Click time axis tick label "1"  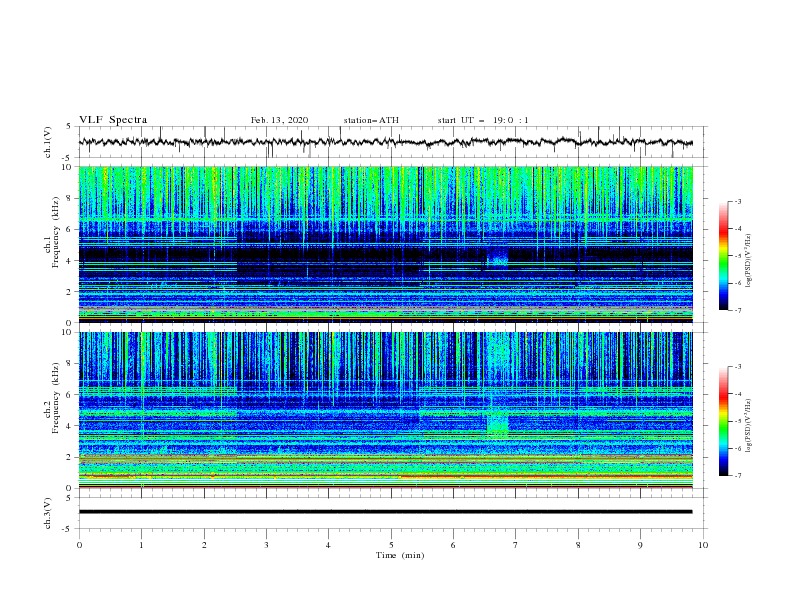point(141,545)
